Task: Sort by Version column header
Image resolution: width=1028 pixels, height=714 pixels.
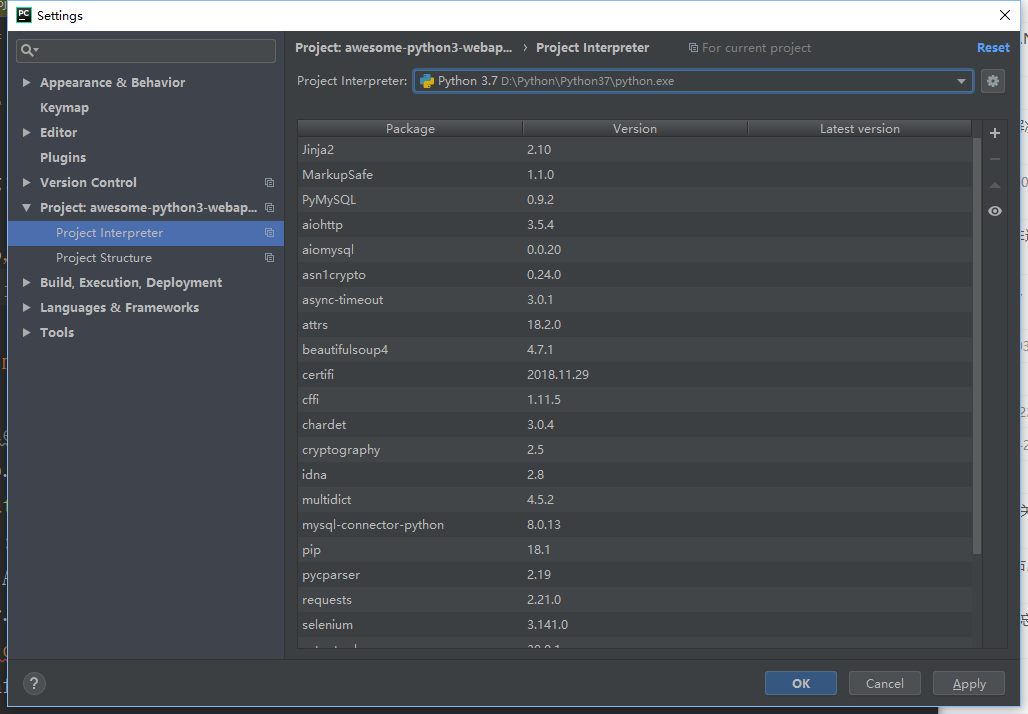Action: pyautogui.click(x=635, y=129)
